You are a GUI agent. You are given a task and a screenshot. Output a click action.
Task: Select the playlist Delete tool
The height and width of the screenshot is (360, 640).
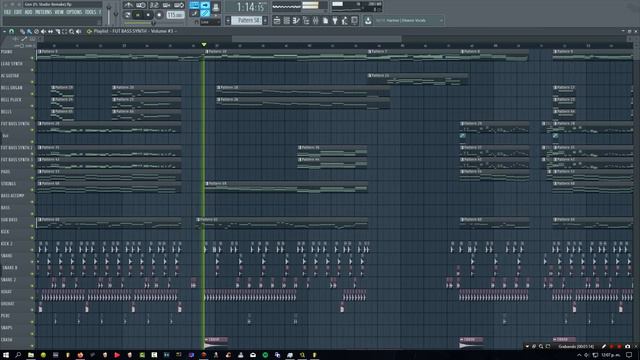pyautogui.click(x=36, y=31)
